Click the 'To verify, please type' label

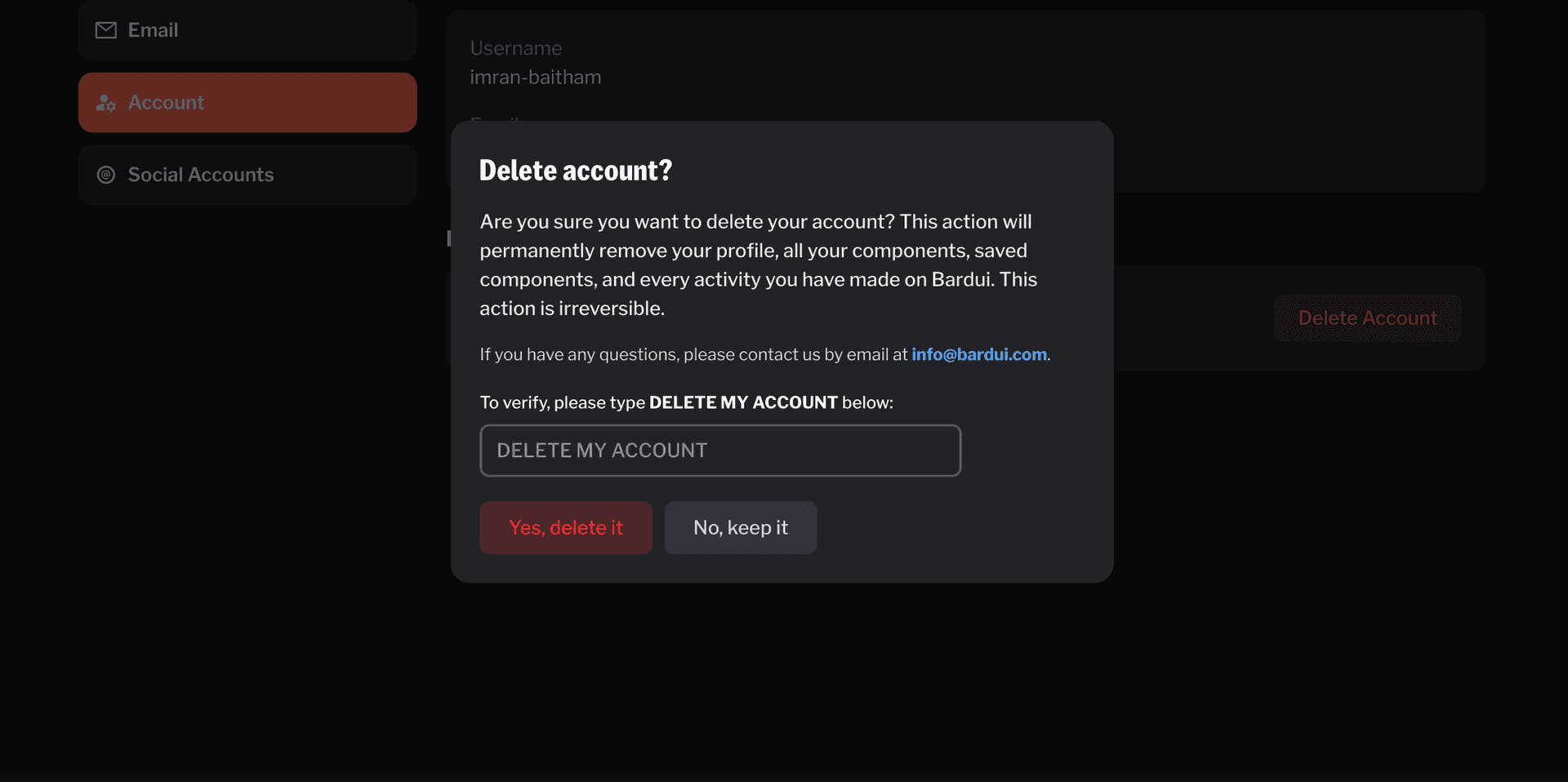563,402
